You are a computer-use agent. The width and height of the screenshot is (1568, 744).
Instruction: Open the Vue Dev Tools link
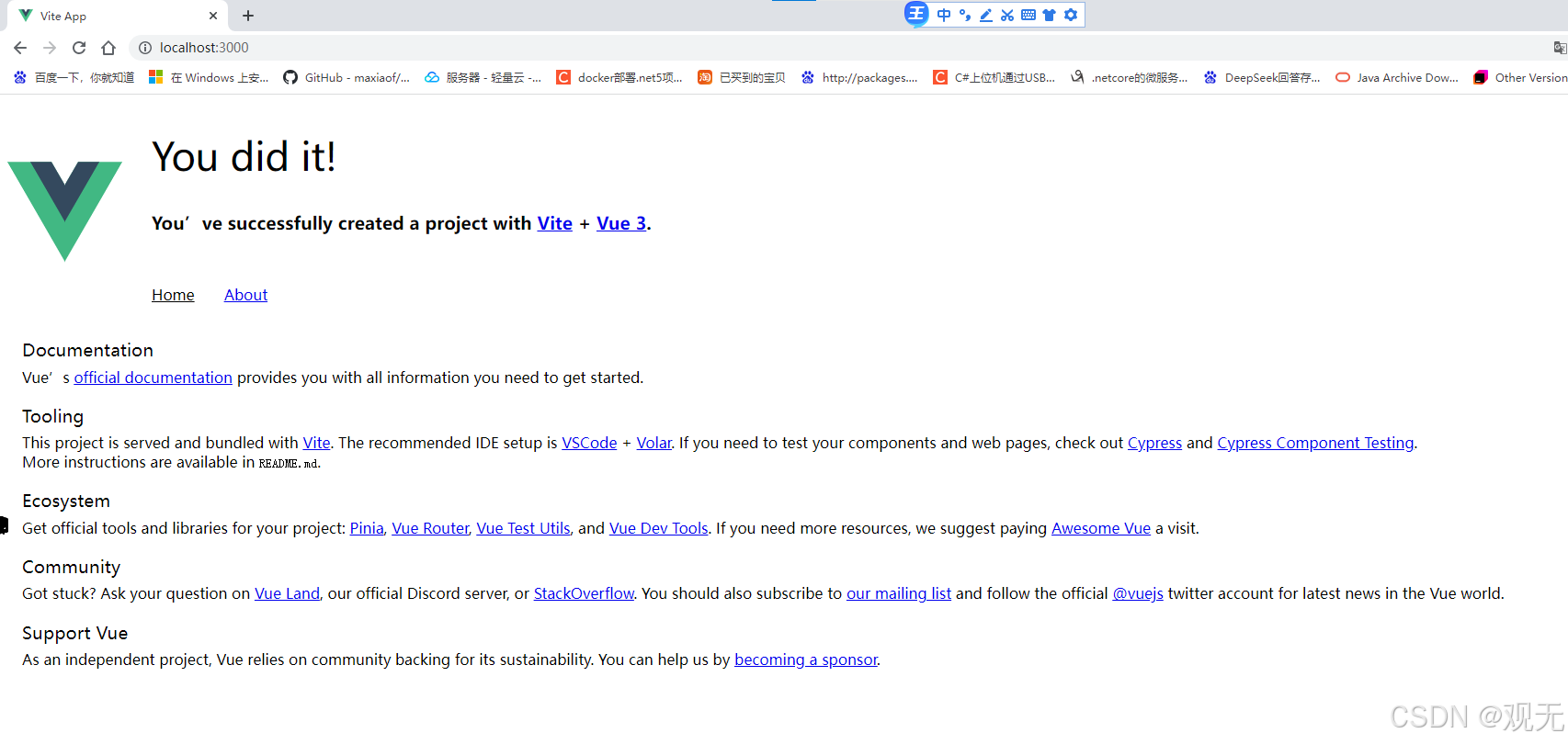tap(658, 528)
